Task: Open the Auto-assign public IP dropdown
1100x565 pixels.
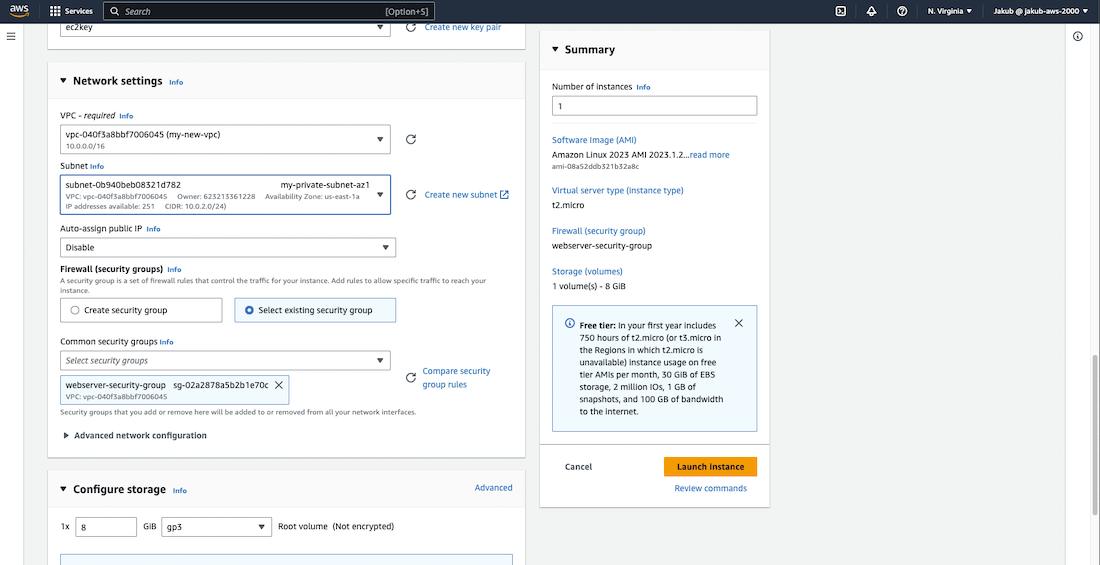Action: click(228, 247)
